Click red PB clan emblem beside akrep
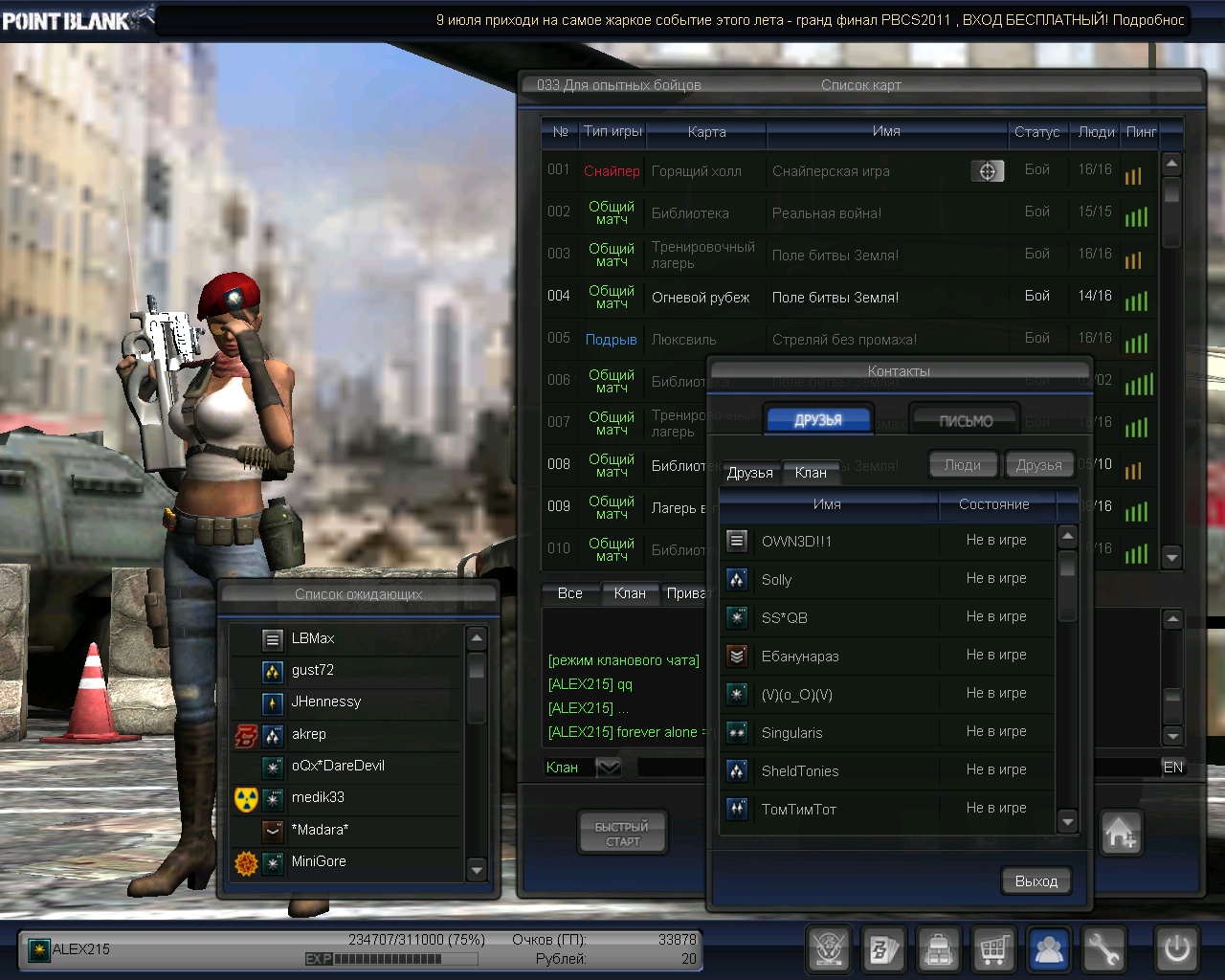This screenshot has height=980, width=1225. point(246,735)
